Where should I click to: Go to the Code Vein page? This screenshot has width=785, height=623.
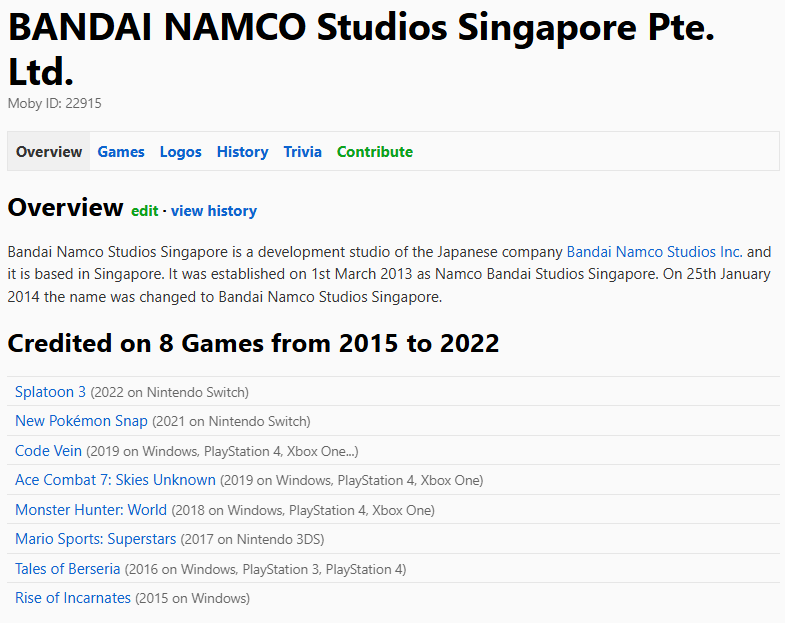pyautogui.click(x=48, y=451)
